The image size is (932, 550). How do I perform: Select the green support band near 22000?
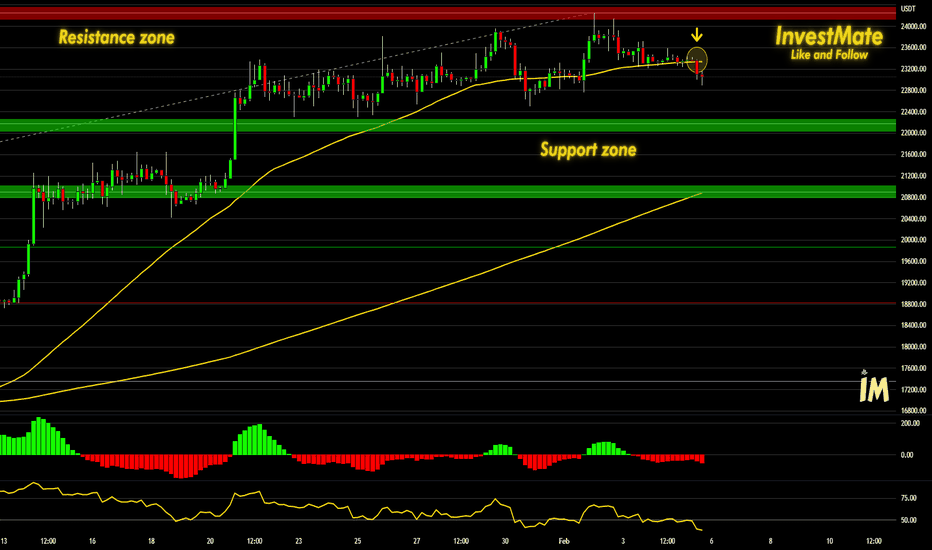click(x=448, y=125)
